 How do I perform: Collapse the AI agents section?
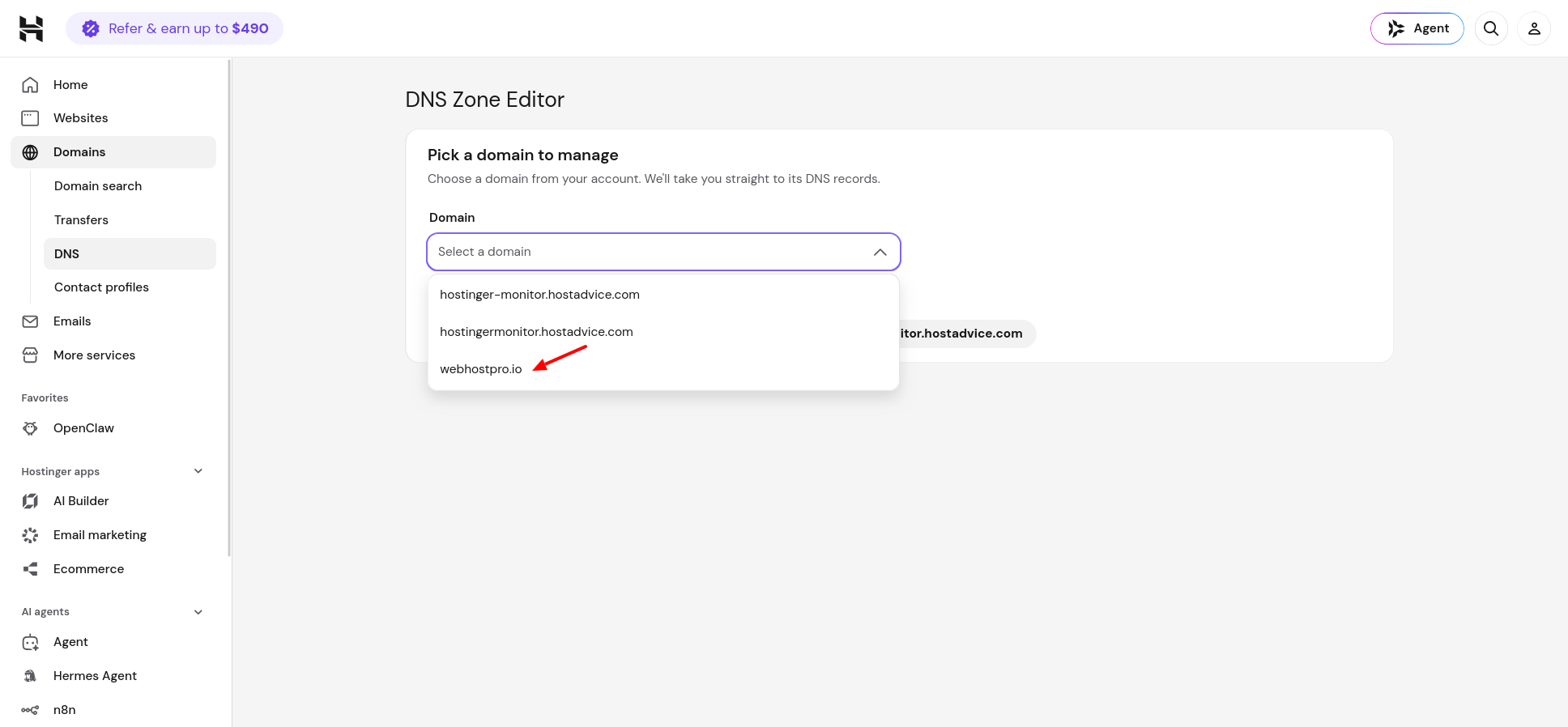pos(198,612)
